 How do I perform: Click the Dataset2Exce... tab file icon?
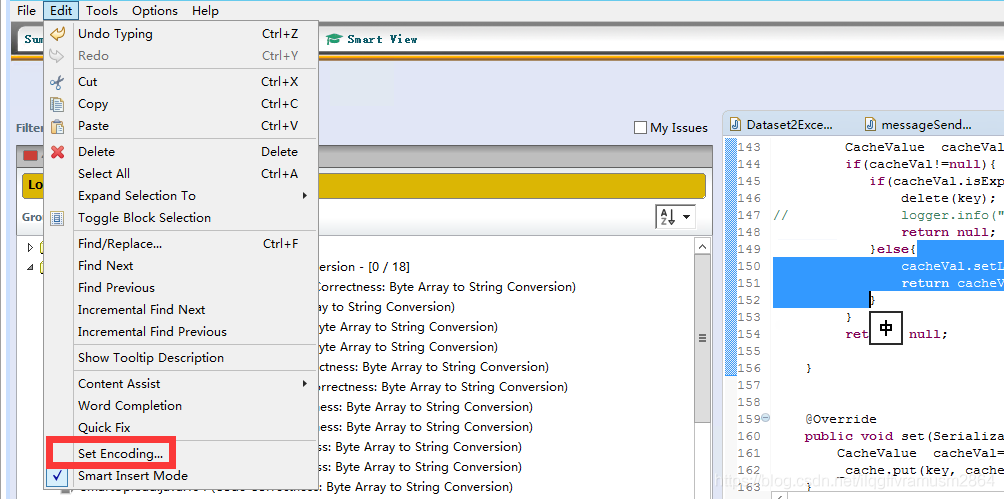[x=735, y=125]
